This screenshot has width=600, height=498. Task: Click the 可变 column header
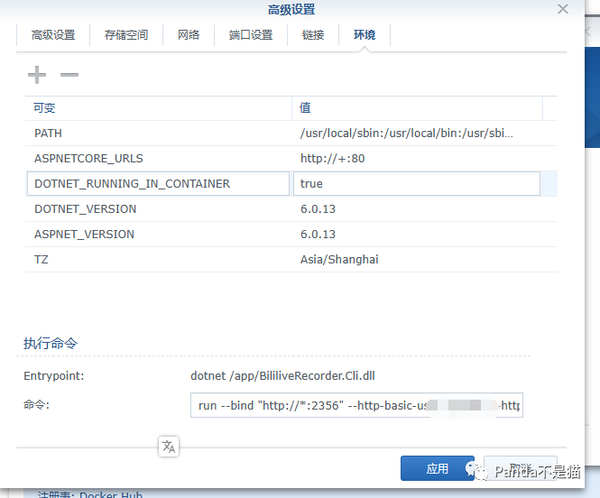click(158, 108)
